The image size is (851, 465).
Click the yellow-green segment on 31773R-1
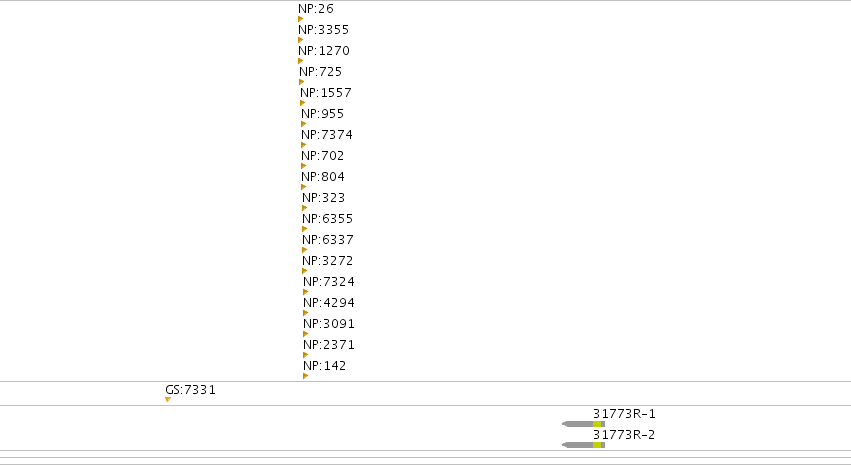tap(597, 424)
